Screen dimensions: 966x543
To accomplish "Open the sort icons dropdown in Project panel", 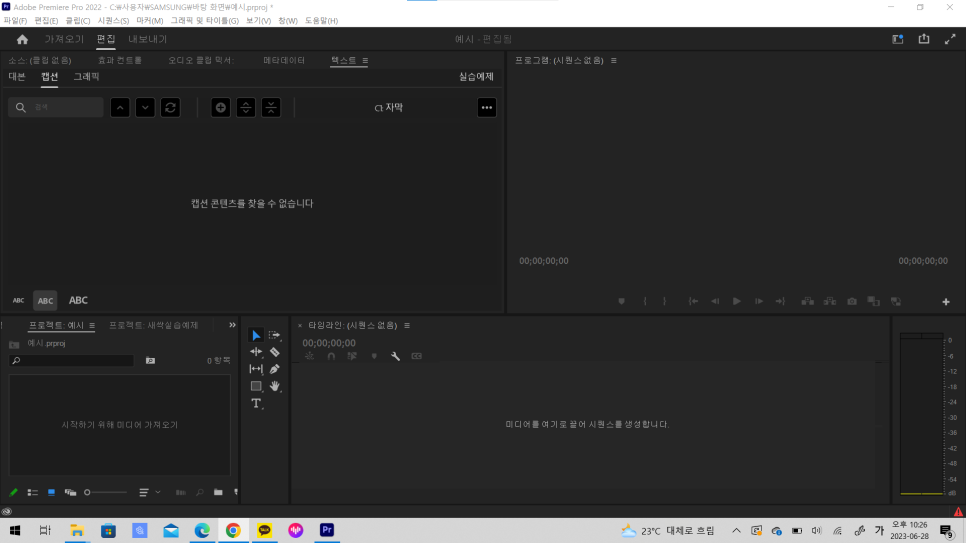I will [x=149, y=492].
